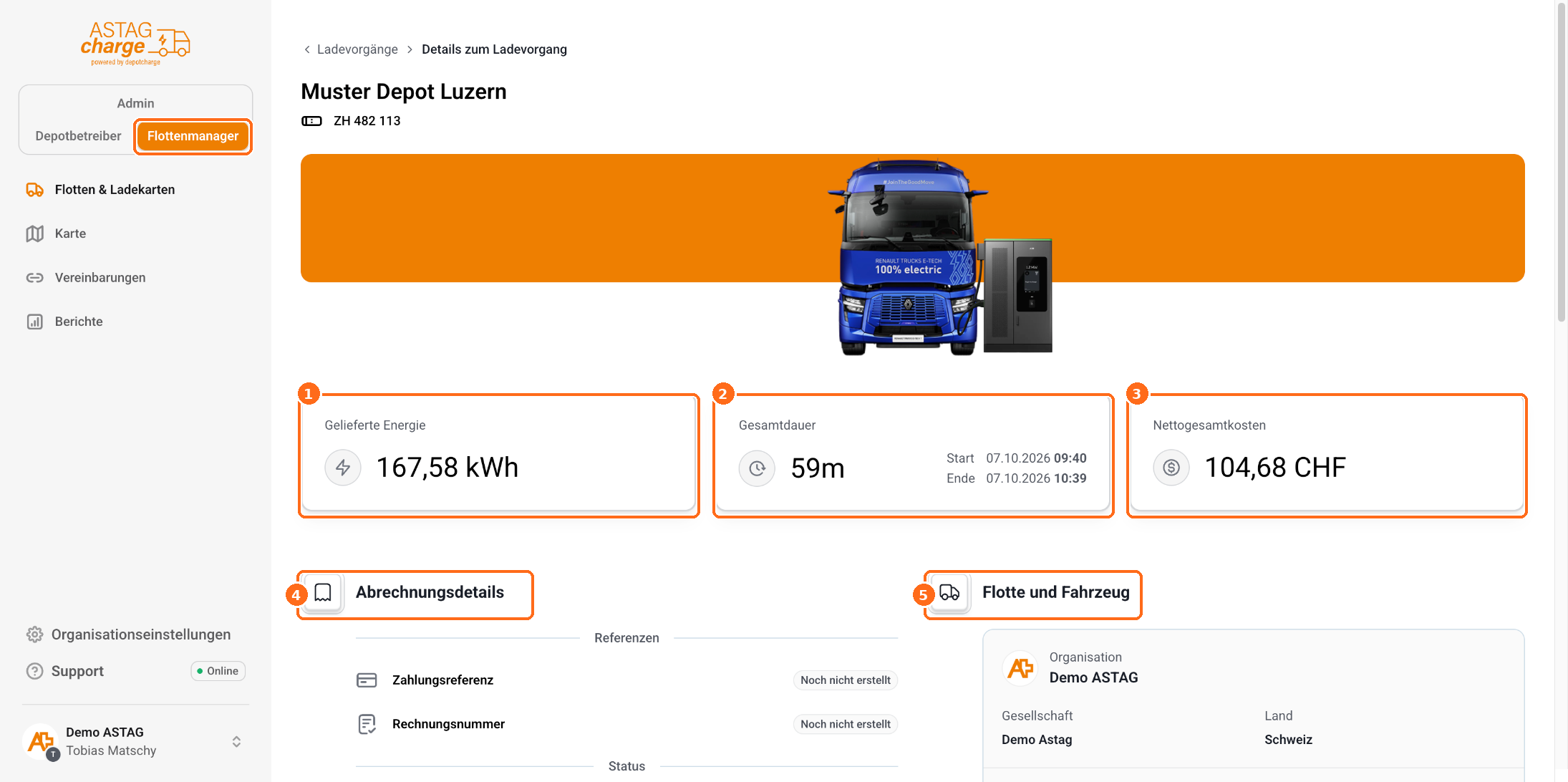The height and width of the screenshot is (782, 1568).
Task: Click the Flotte und Fahrzeug truck icon
Action: (949, 592)
